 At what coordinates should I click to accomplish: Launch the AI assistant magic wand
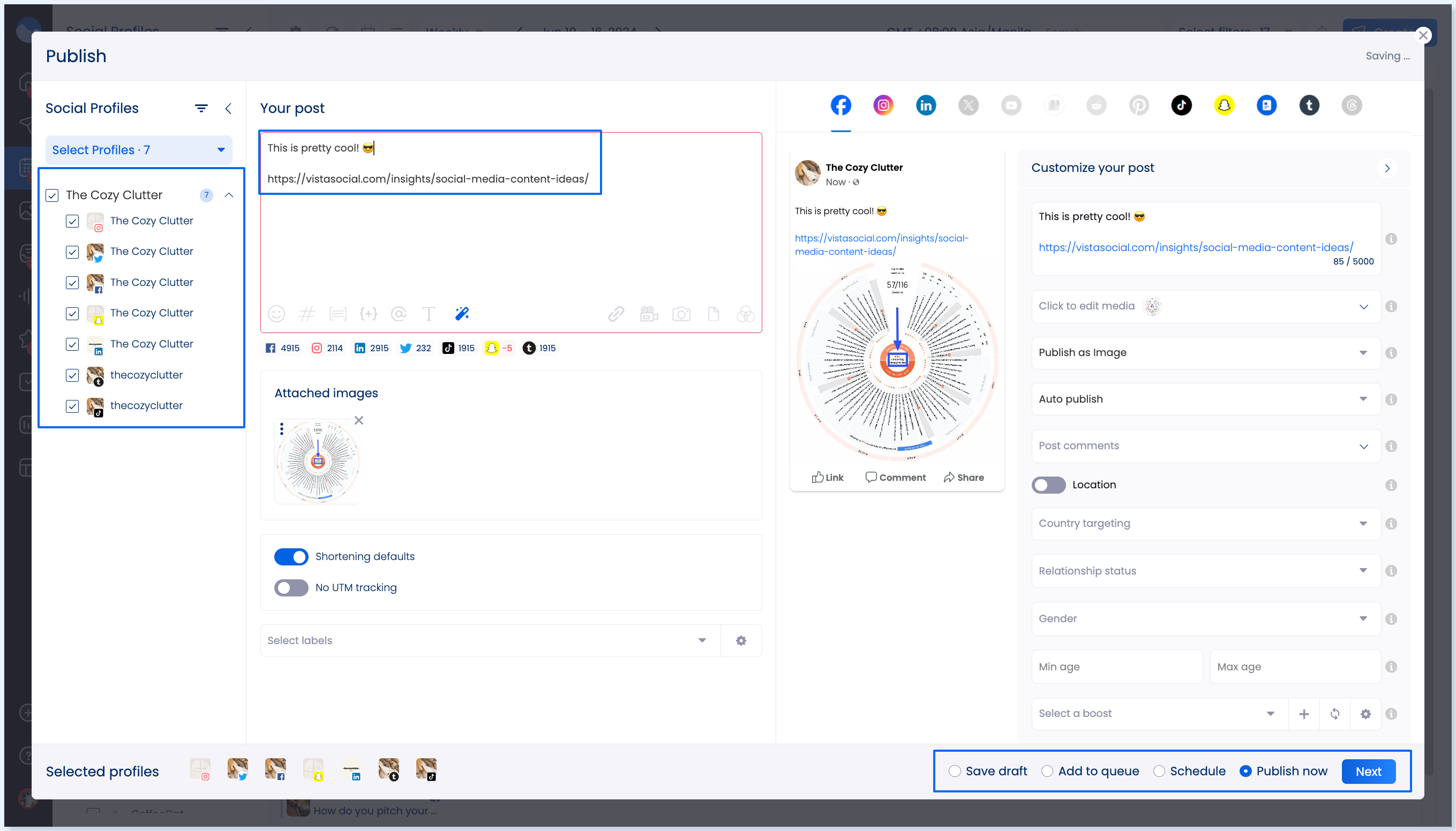coord(462,313)
